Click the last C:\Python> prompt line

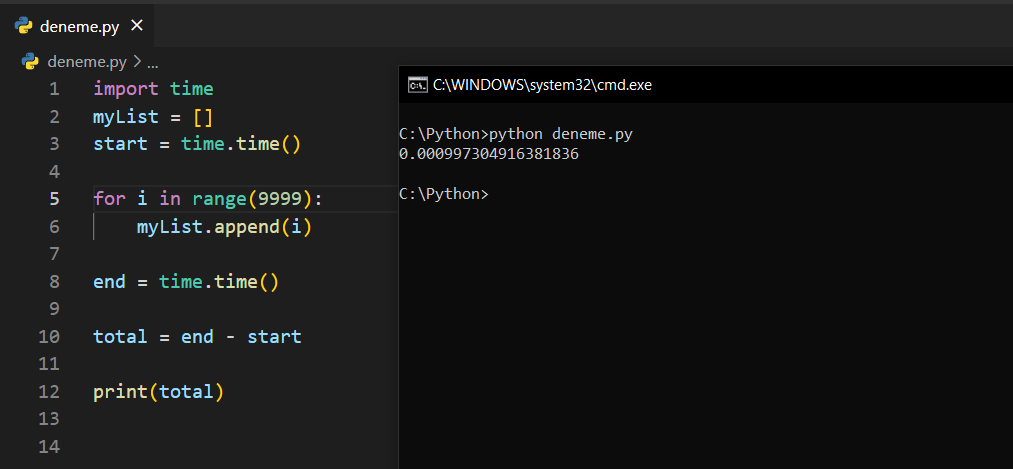443,194
